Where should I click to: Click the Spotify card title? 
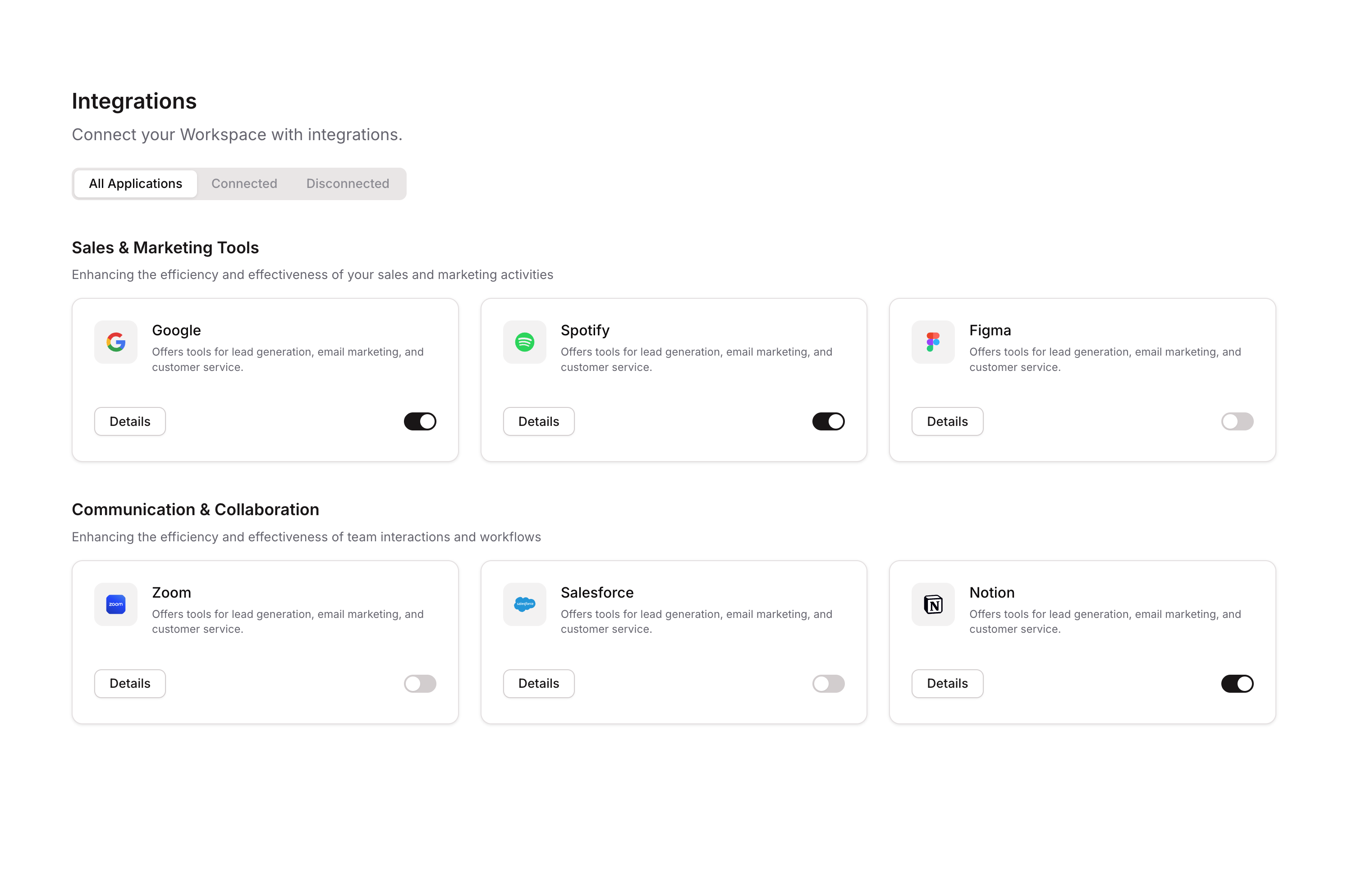point(585,330)
